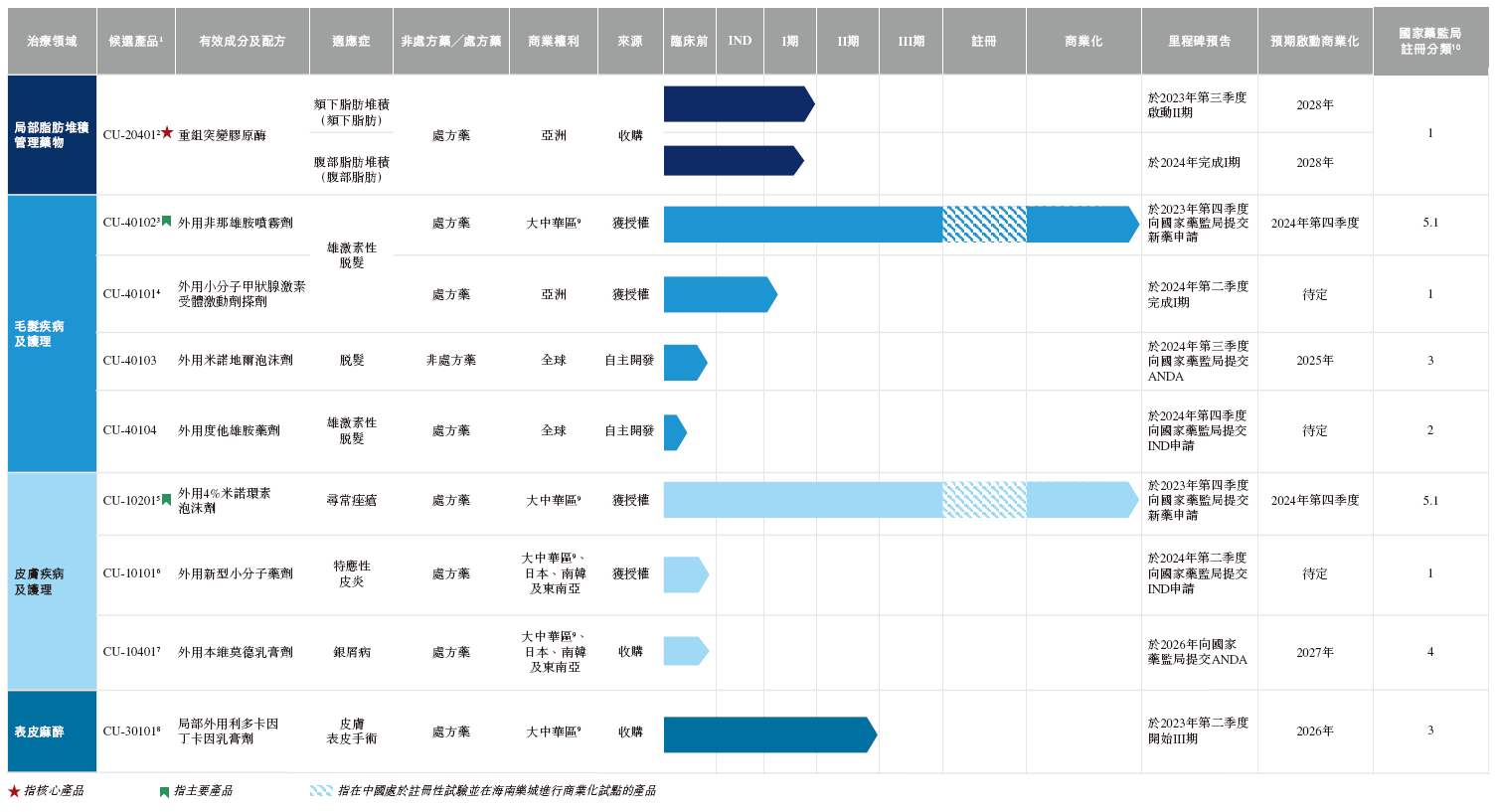Click the 2025年 commercialization date
This screenshot has height=812, width=1497.
pos(1315,361)
